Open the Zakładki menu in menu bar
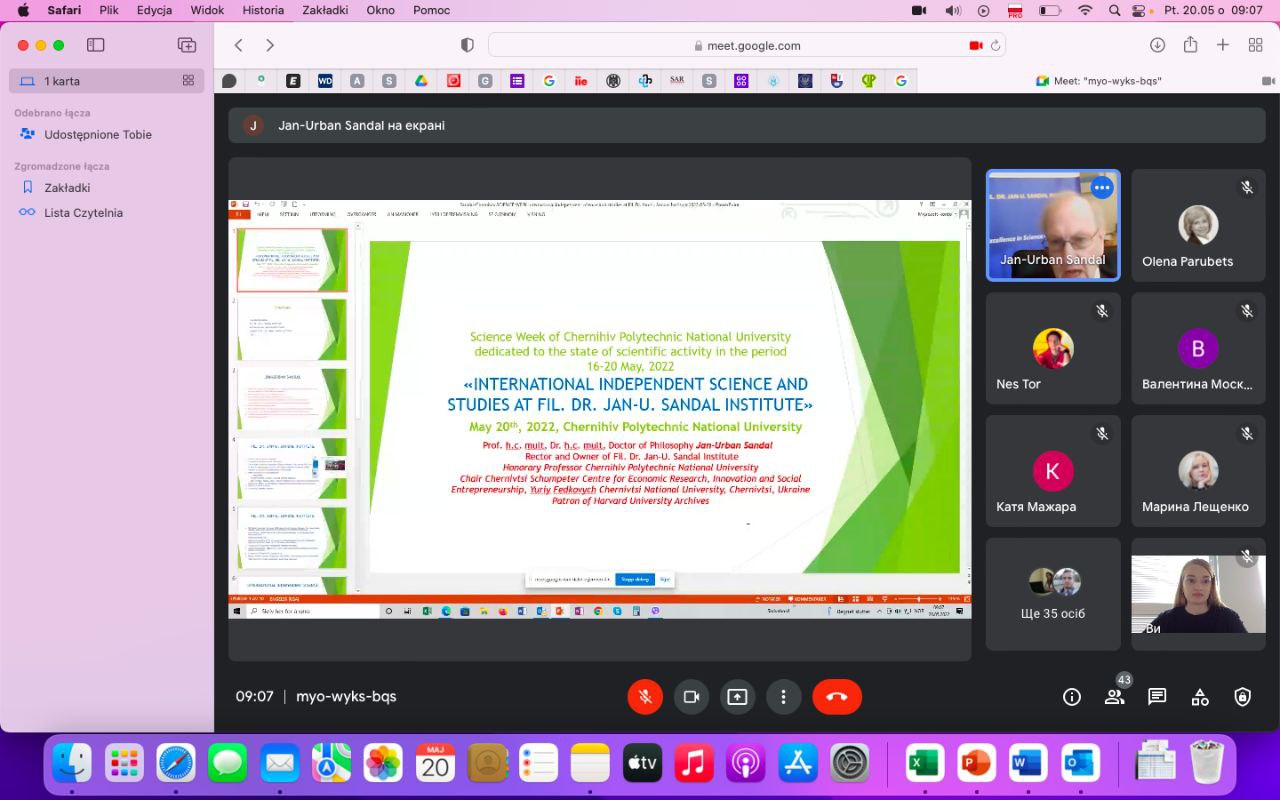This screenshot has width=1280, height=800. tap(325, 10)
